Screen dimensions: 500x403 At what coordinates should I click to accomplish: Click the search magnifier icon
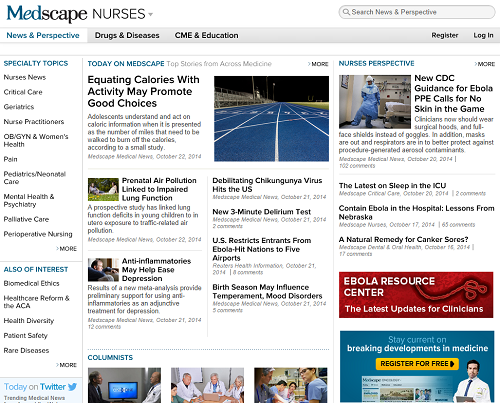(x=346, y=12)
